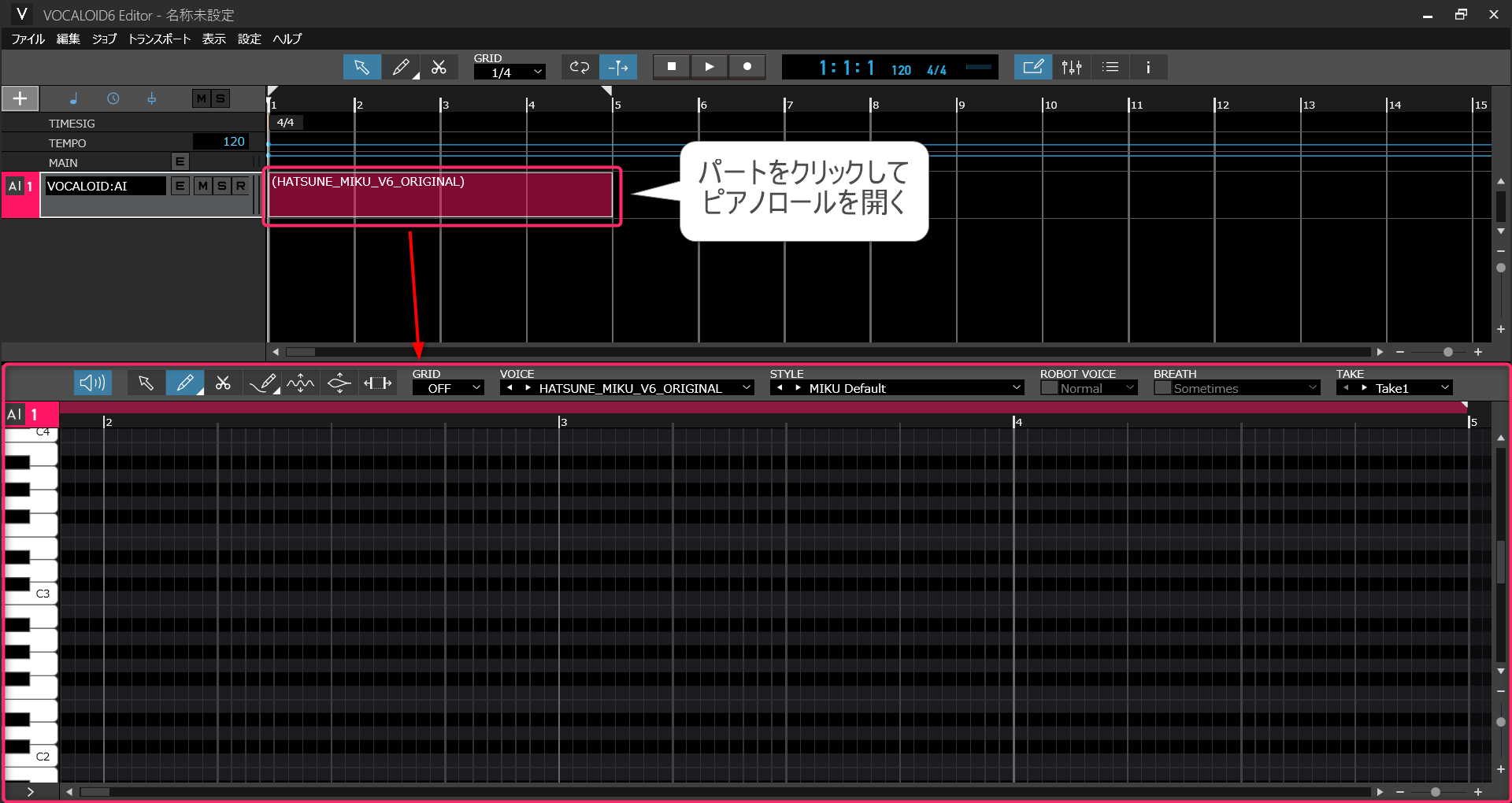Viewport: 1512px width, 803px height.
Task: Click the HATSUNE_MIKU_V6_ORIGINAL part
Action: (x=440, y=195)
